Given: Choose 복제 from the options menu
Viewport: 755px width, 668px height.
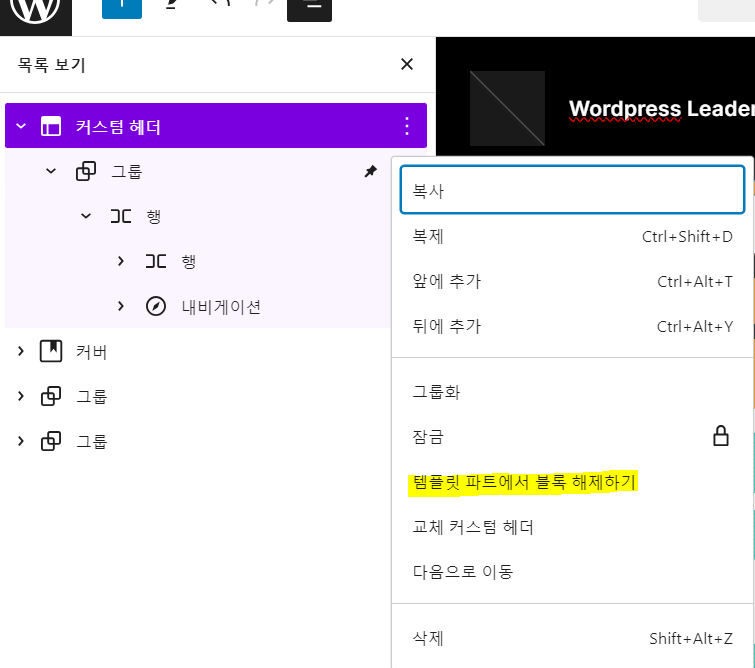Looking at the screenshot, I should (x=572, y=237).
